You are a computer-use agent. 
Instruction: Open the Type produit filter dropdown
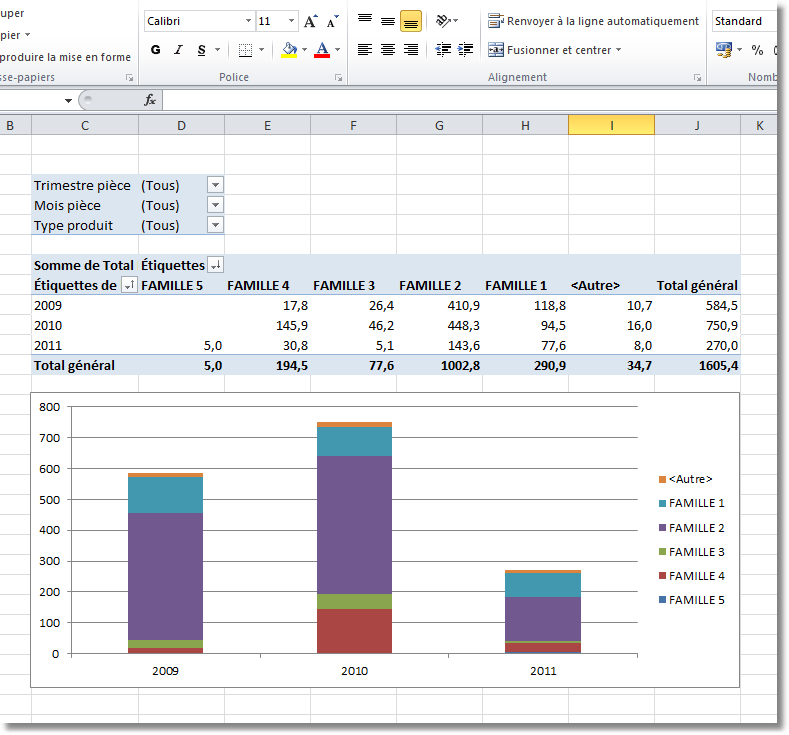[x=215, y=225]
